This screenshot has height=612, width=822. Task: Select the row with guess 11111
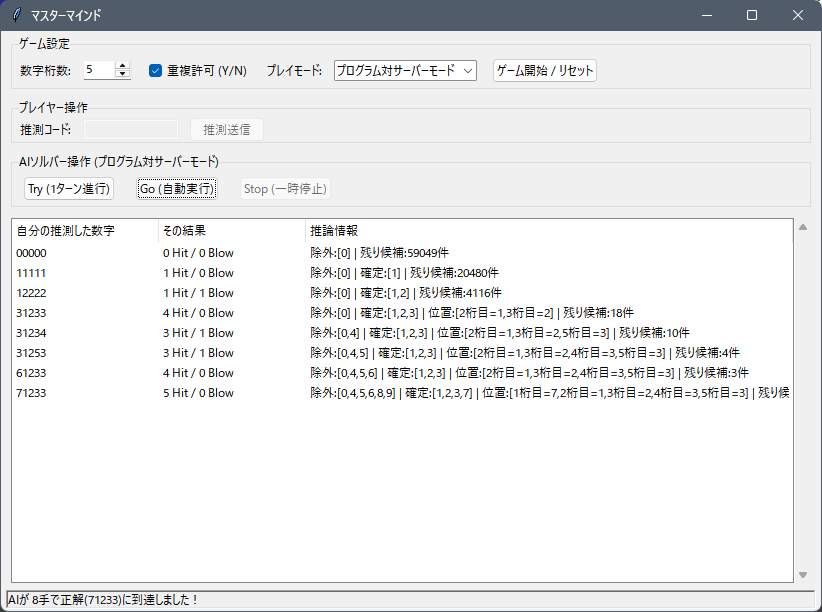click(402, 273)
